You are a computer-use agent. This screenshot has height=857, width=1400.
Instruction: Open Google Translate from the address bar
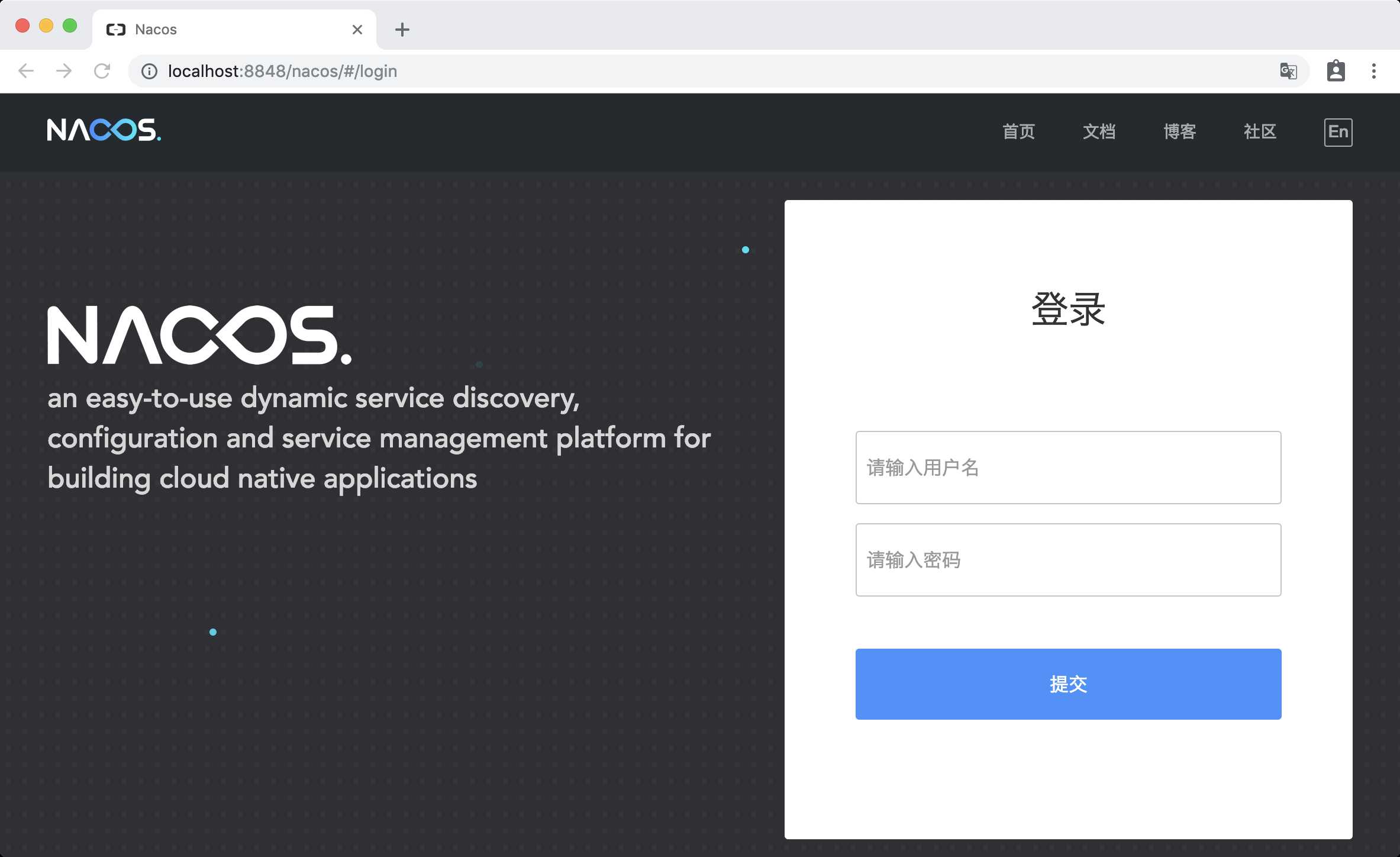1288,70
